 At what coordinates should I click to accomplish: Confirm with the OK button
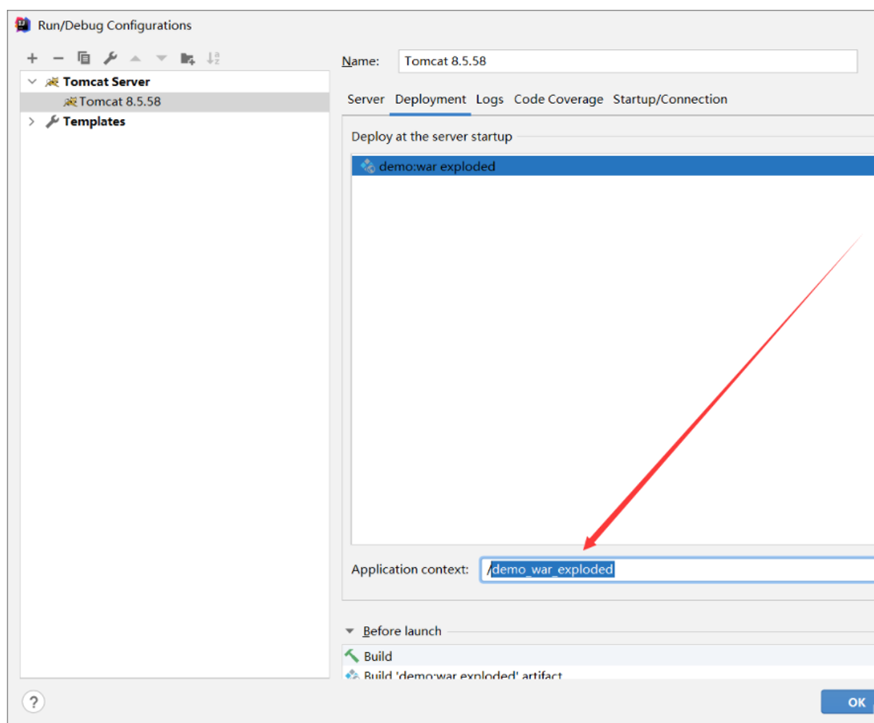848,702
